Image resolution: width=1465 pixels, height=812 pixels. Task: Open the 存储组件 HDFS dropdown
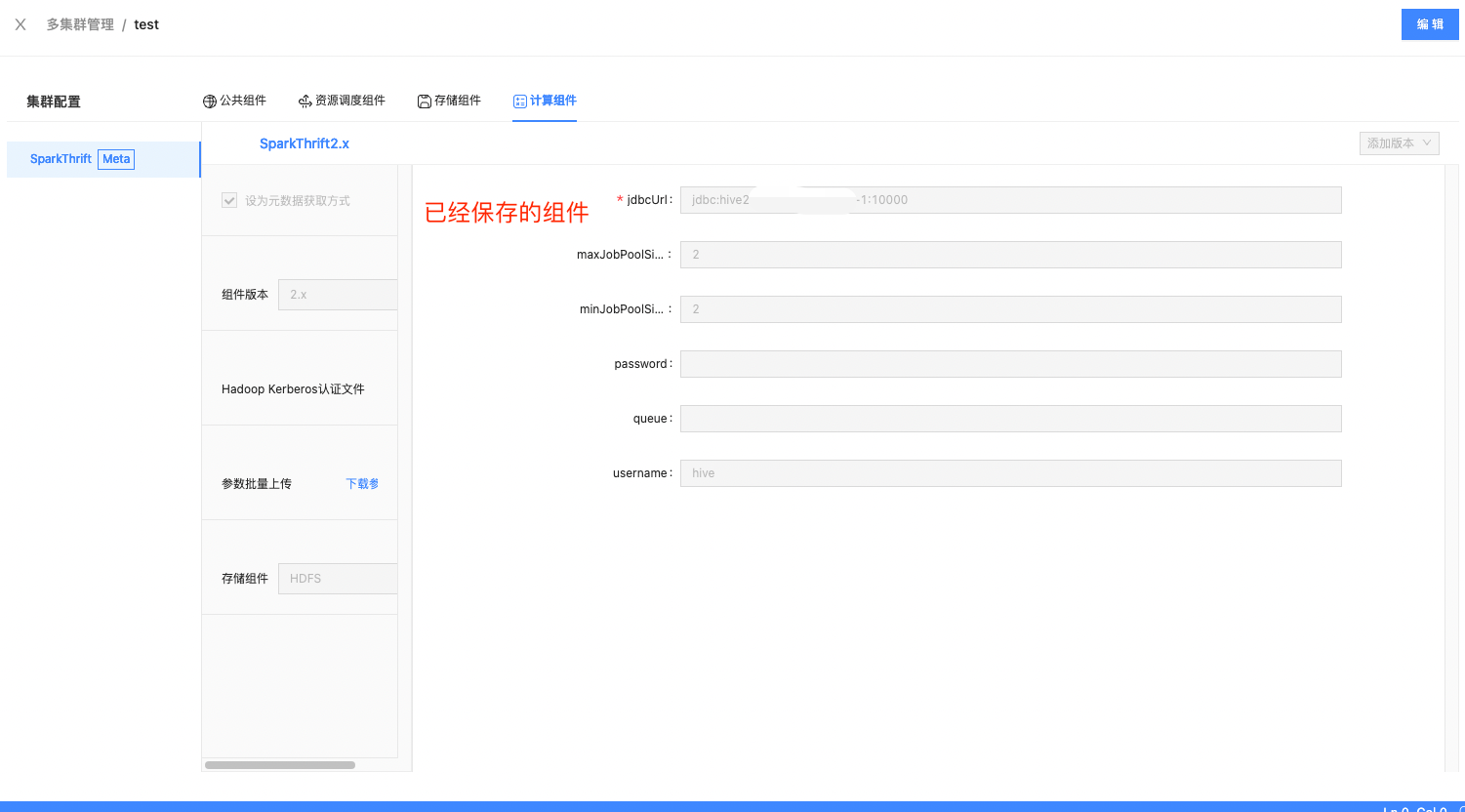coord(338,578)
